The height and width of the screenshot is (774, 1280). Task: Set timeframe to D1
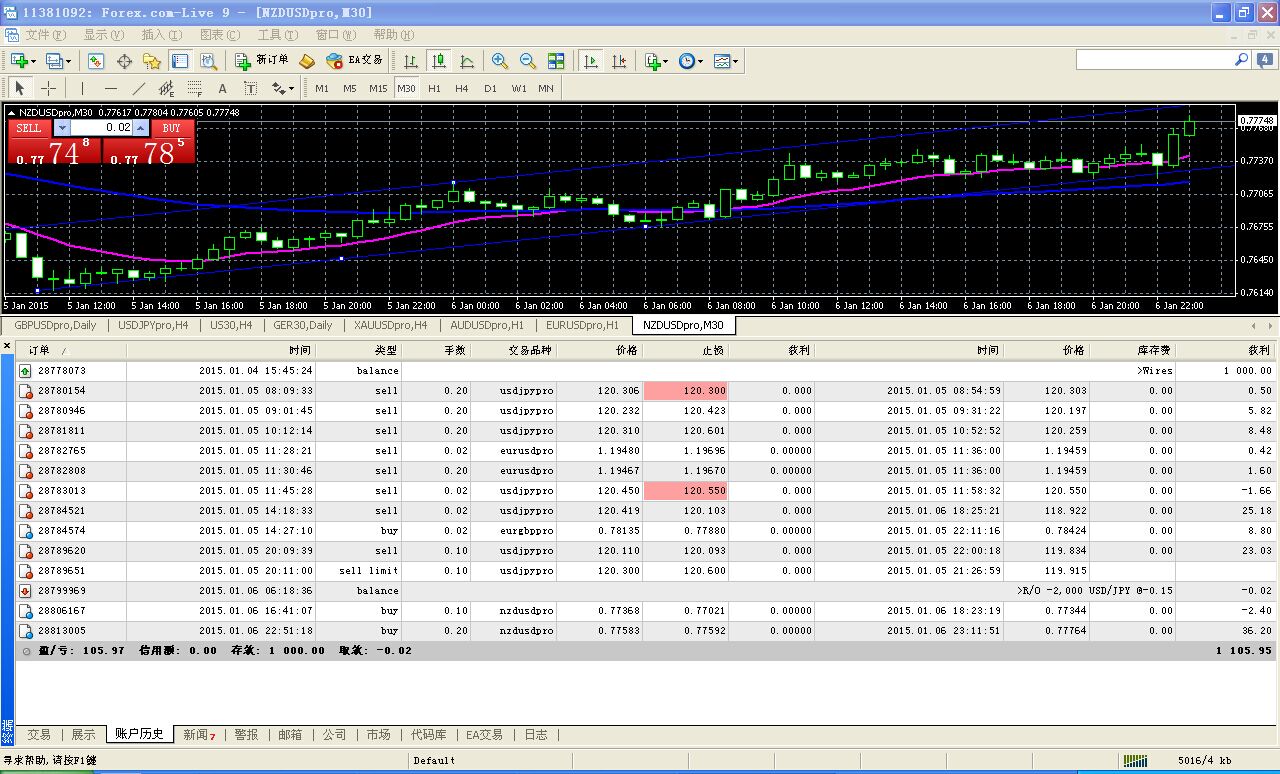(490, 88)
